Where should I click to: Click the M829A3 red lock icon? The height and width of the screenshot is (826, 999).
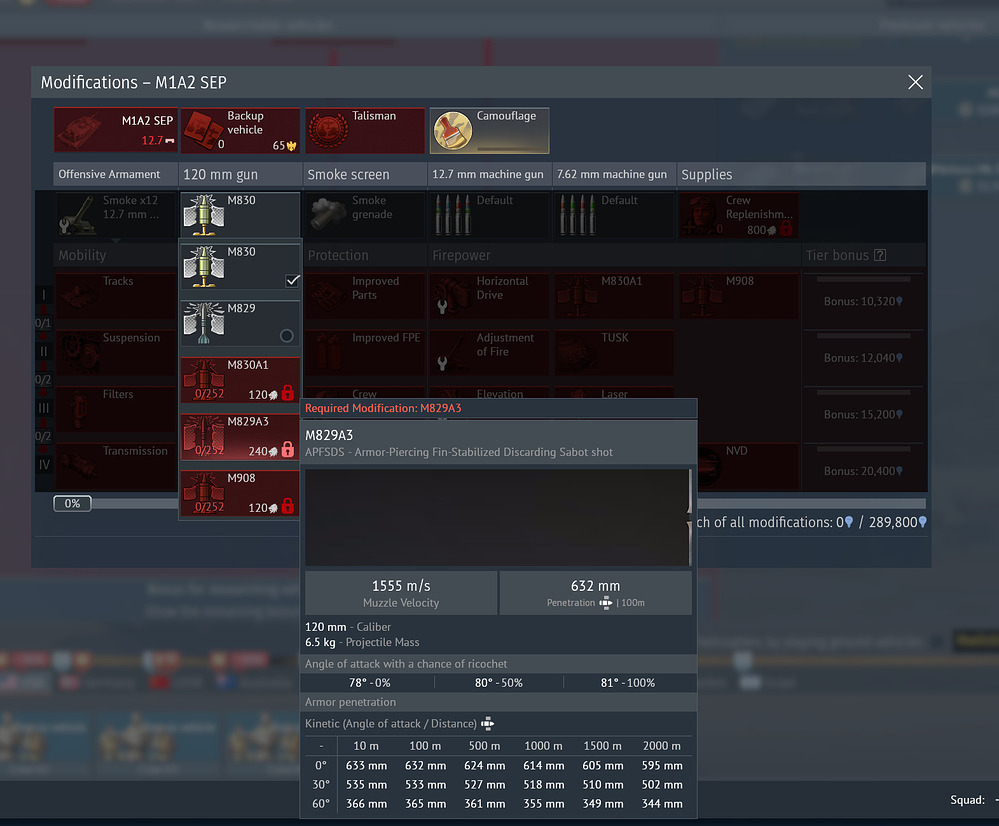pyautogui.click(x=288, y=450)
